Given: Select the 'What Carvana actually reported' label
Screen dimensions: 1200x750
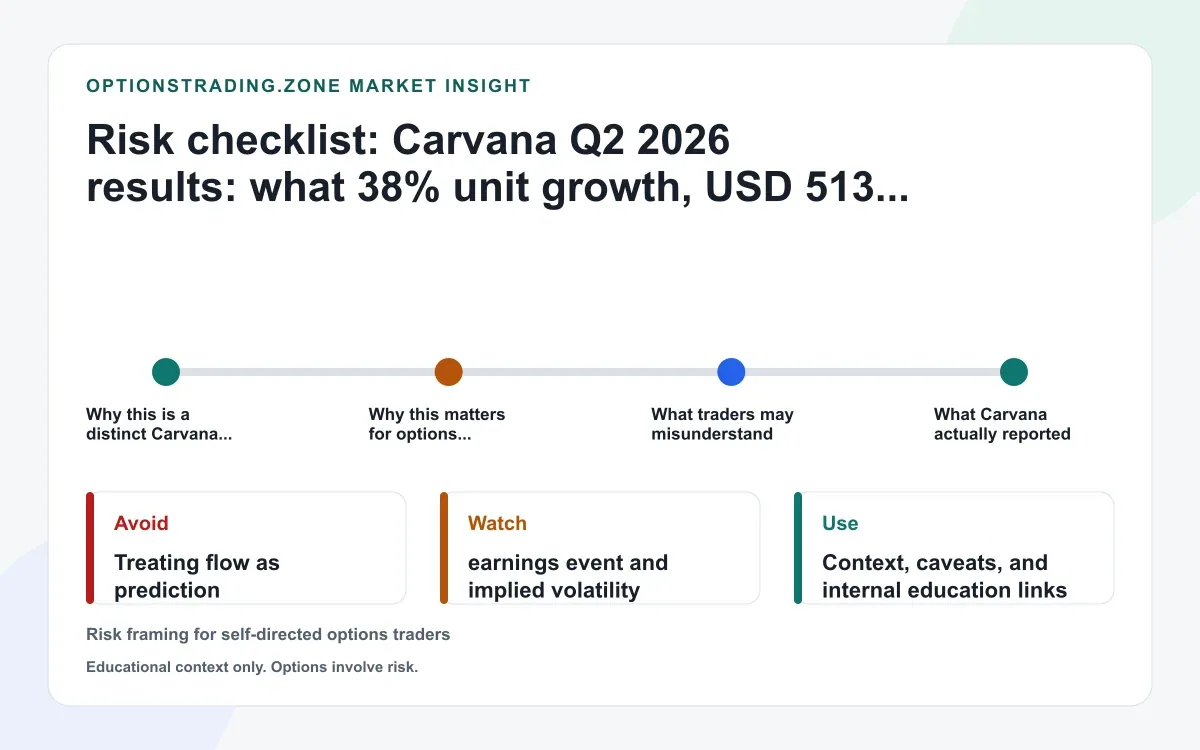Looking at the screenshot, I should pyautogui.click(x=1002, y=424).
